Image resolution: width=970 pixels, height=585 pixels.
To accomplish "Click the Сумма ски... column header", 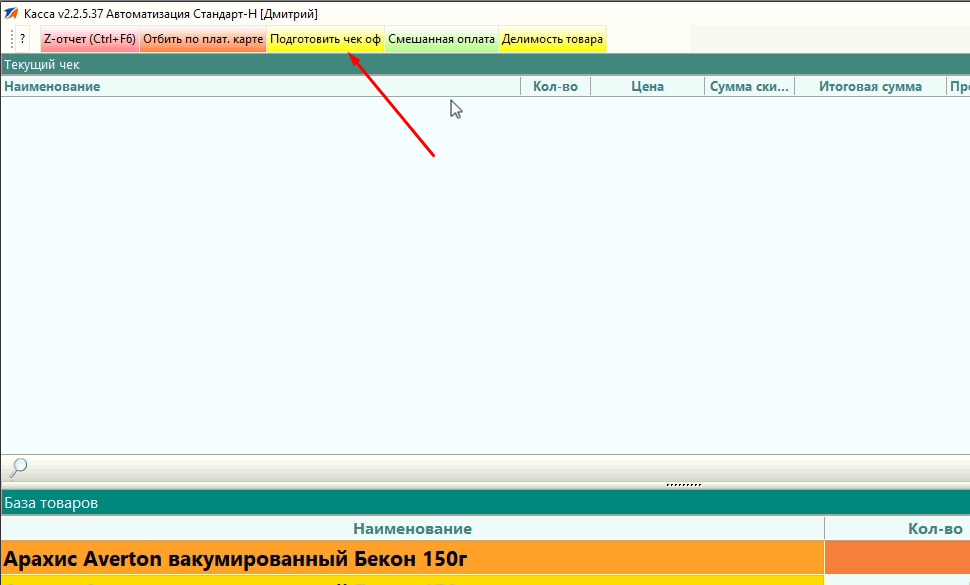I will (749, 87).
